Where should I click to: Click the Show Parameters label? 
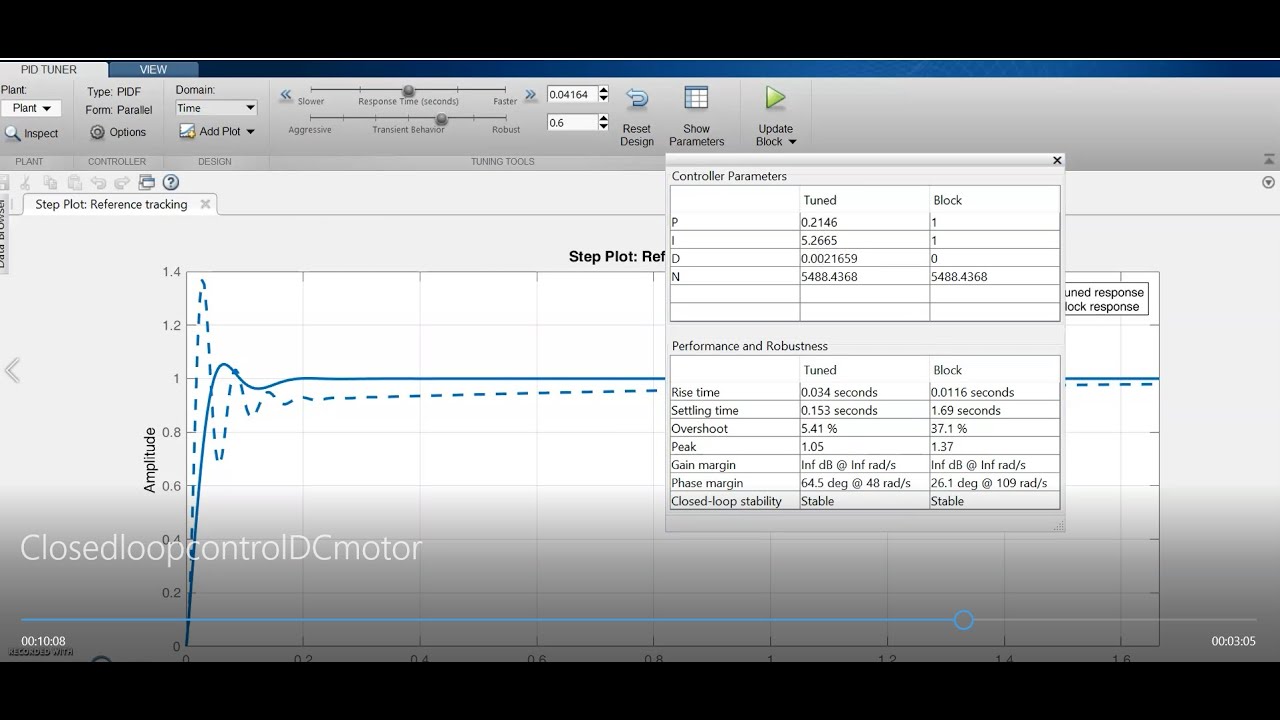pos(696,135)
